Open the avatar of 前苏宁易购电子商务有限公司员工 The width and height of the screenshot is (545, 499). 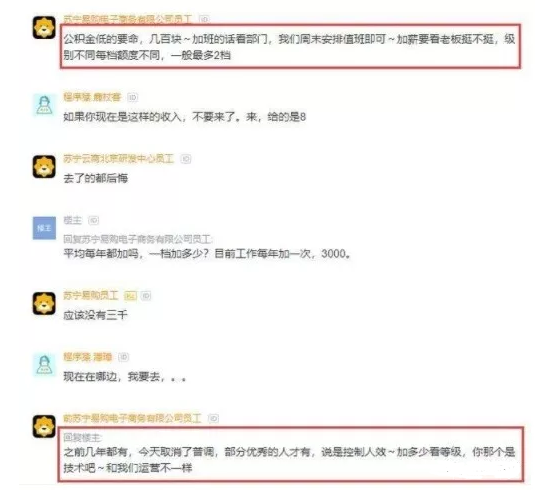(x=44, y=426)
